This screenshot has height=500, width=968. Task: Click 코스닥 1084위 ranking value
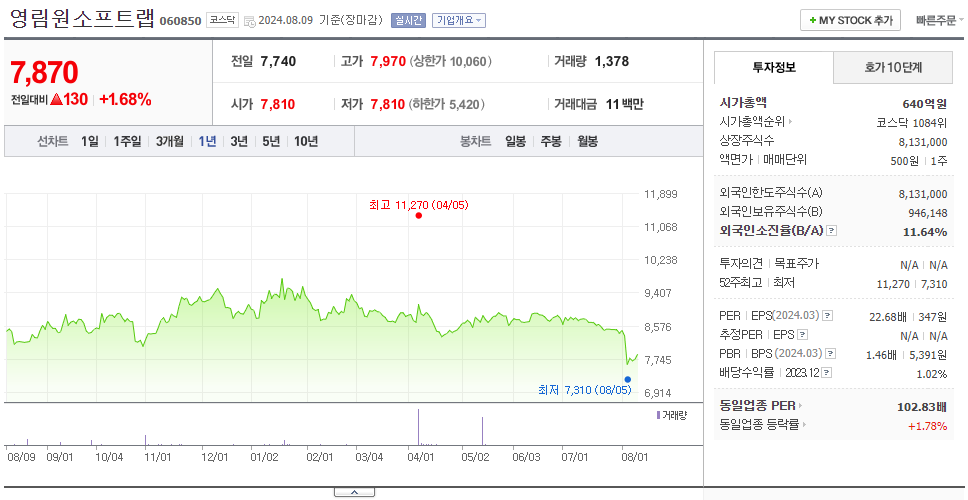point(911,122)
